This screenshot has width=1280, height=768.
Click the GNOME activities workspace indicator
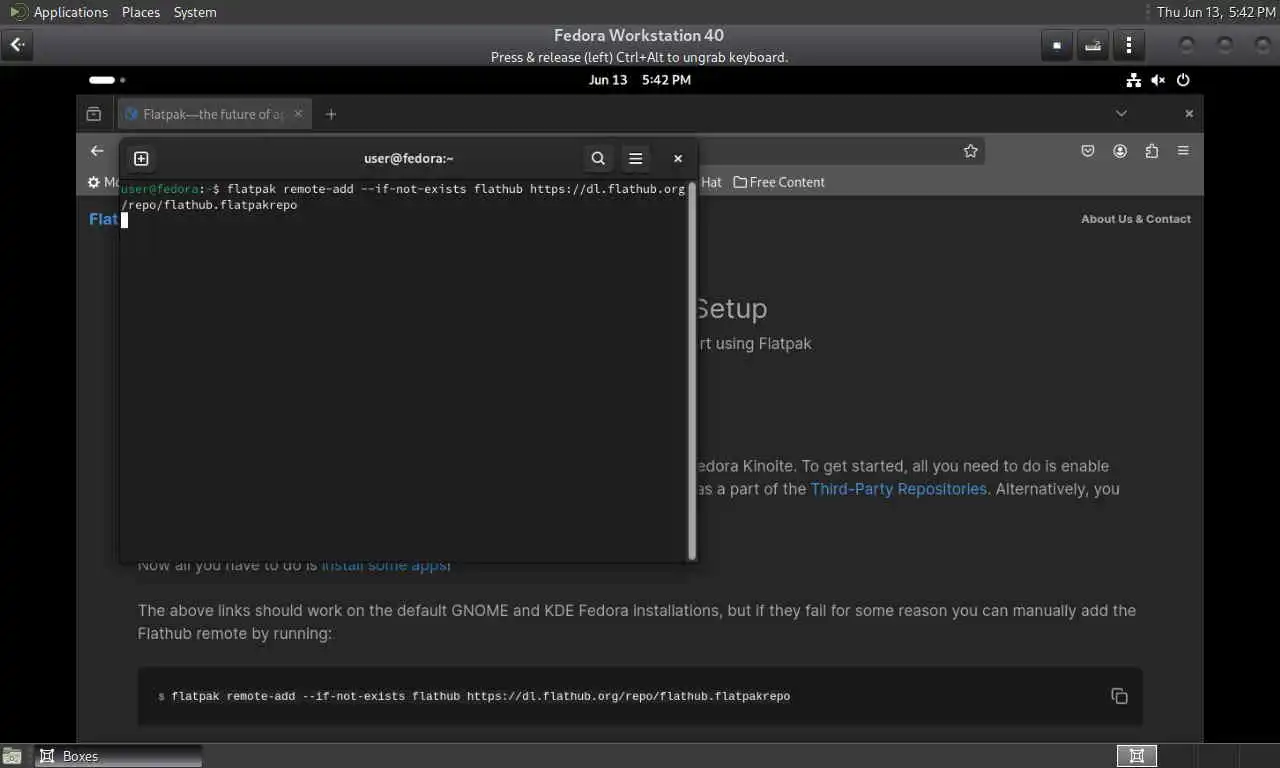[x=107, y=80]
